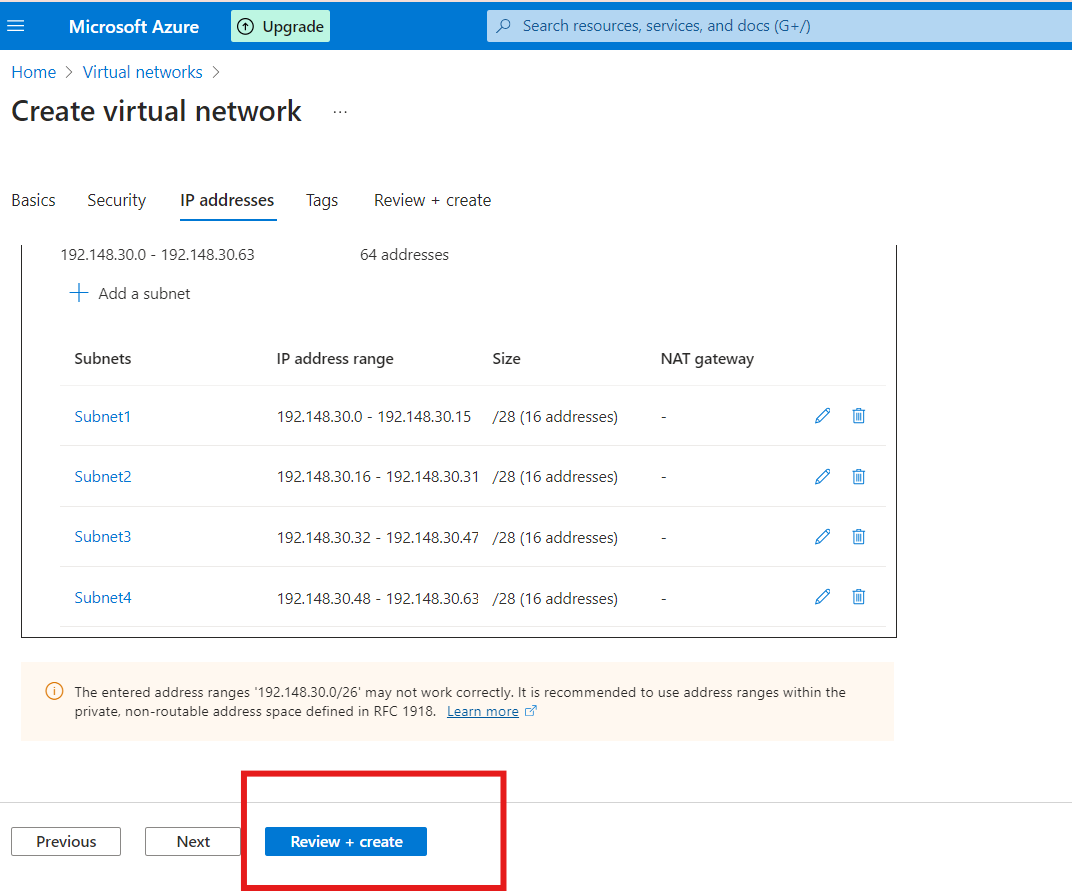Edit Subnet2 with pencil icon
The height and width of the screenshot is (892, 1072).
[x=822, y=476]
